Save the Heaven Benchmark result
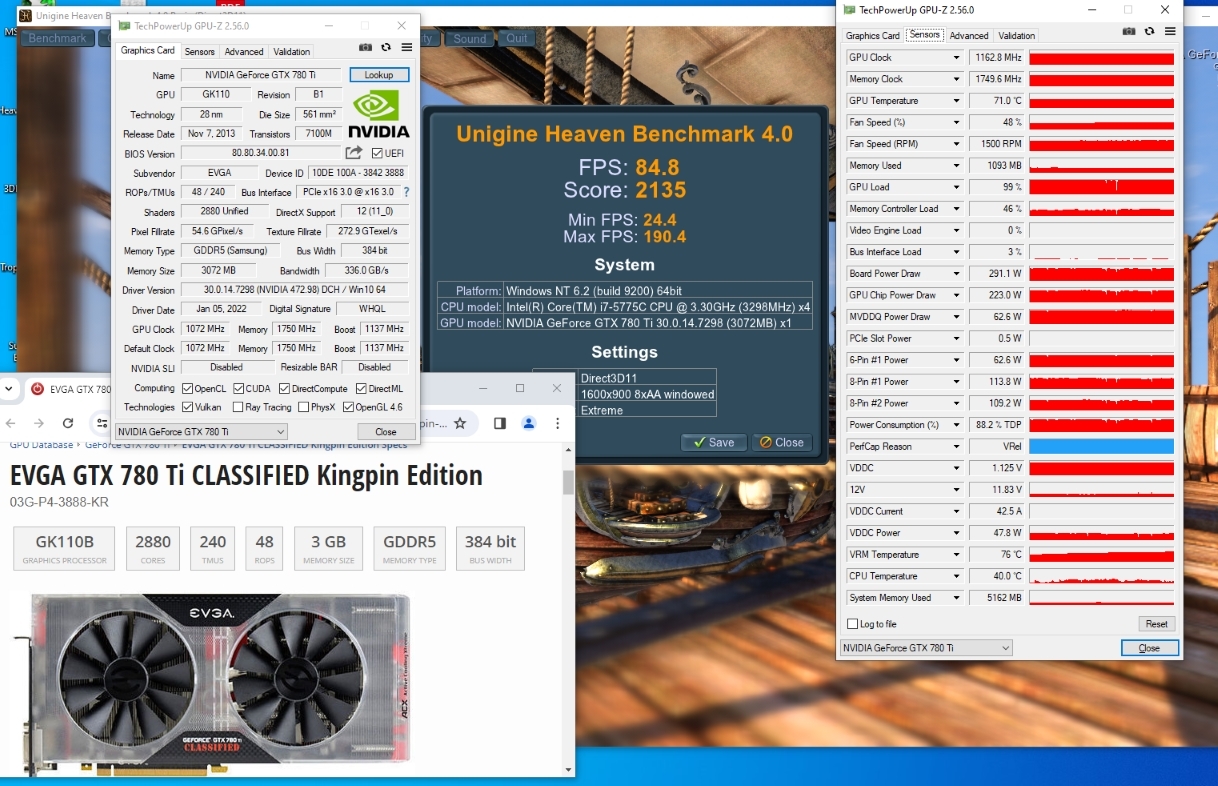 tap(713, 442)
